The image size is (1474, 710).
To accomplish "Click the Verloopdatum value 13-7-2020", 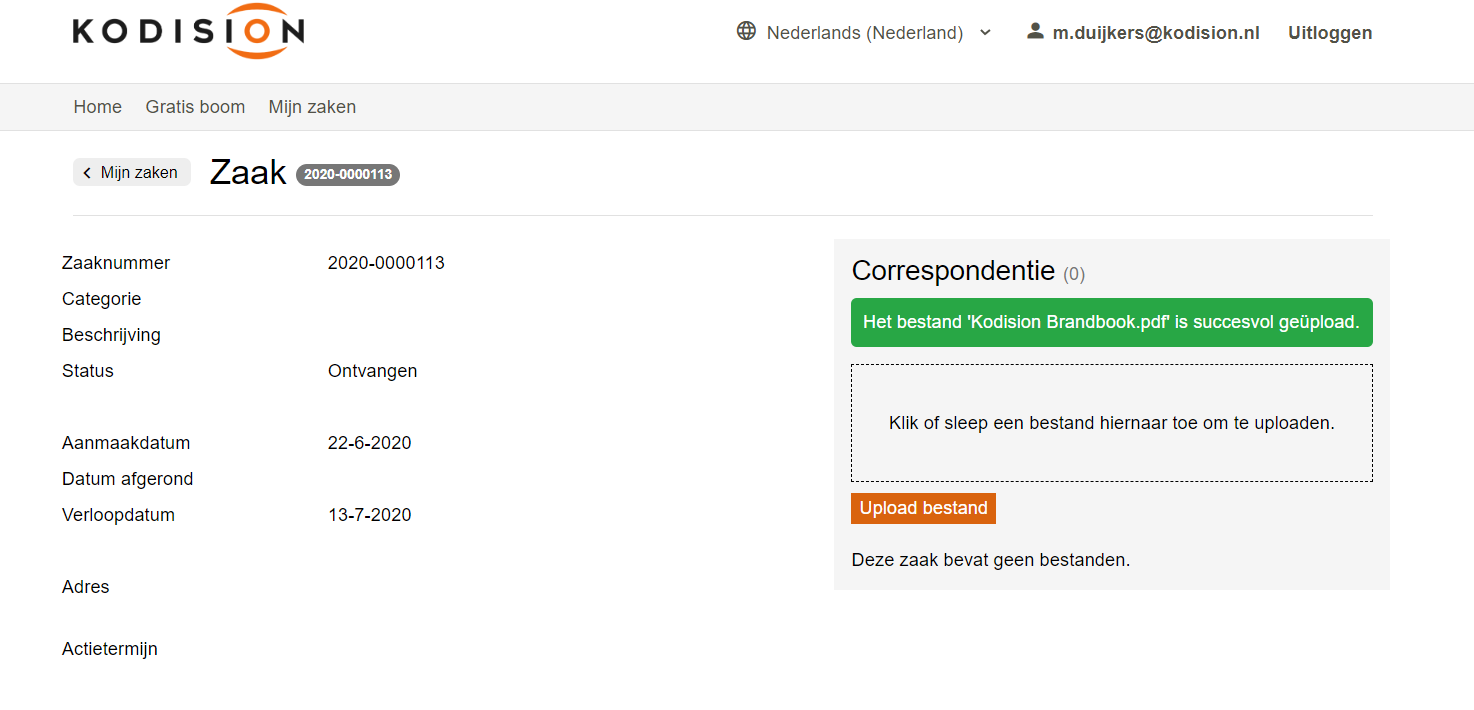I will click(369, 515).
